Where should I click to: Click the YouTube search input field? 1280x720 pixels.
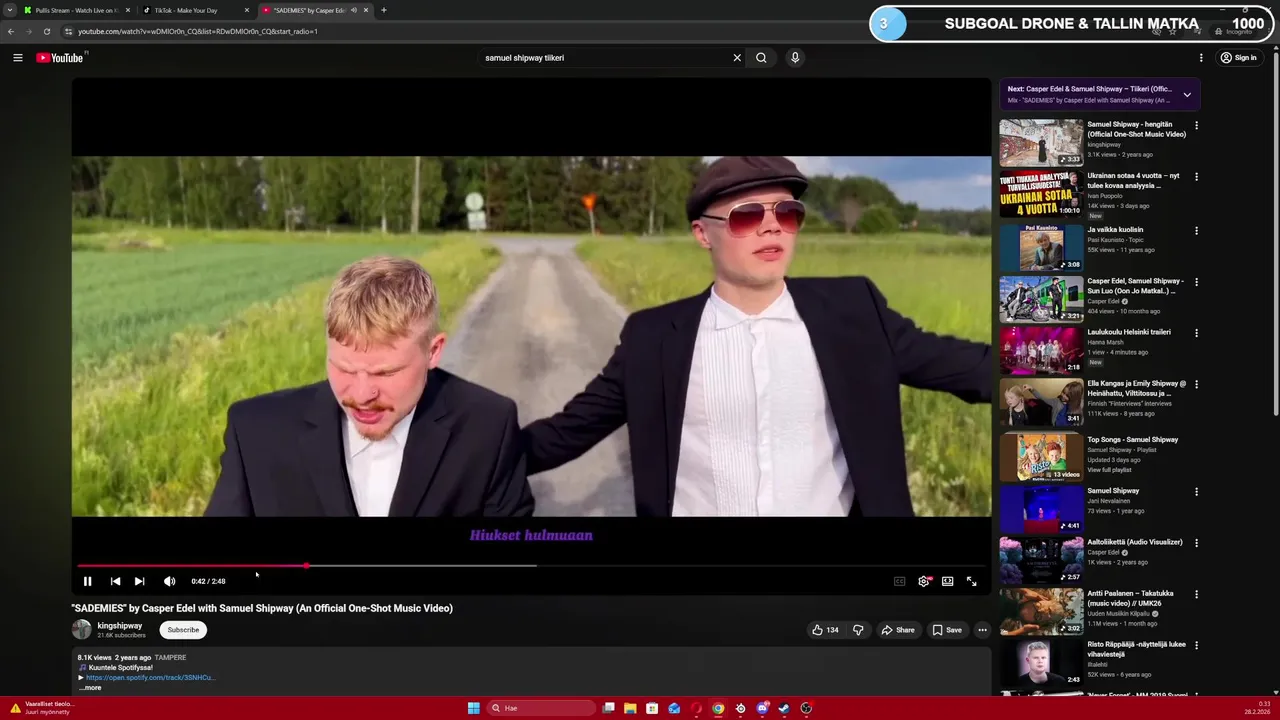click(605, 58)
